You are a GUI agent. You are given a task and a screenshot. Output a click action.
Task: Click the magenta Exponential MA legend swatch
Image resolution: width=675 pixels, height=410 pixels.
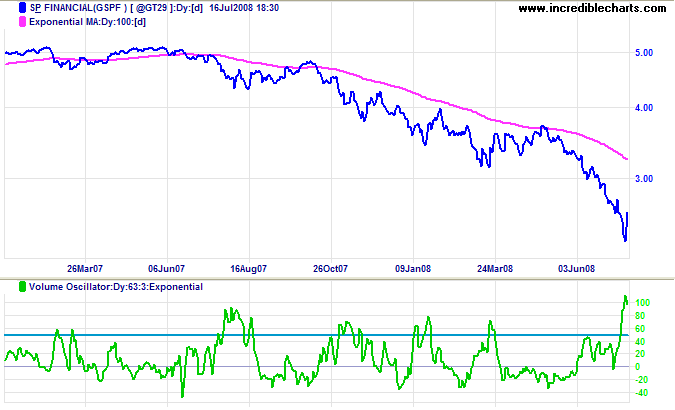click(x=22, y=22)
